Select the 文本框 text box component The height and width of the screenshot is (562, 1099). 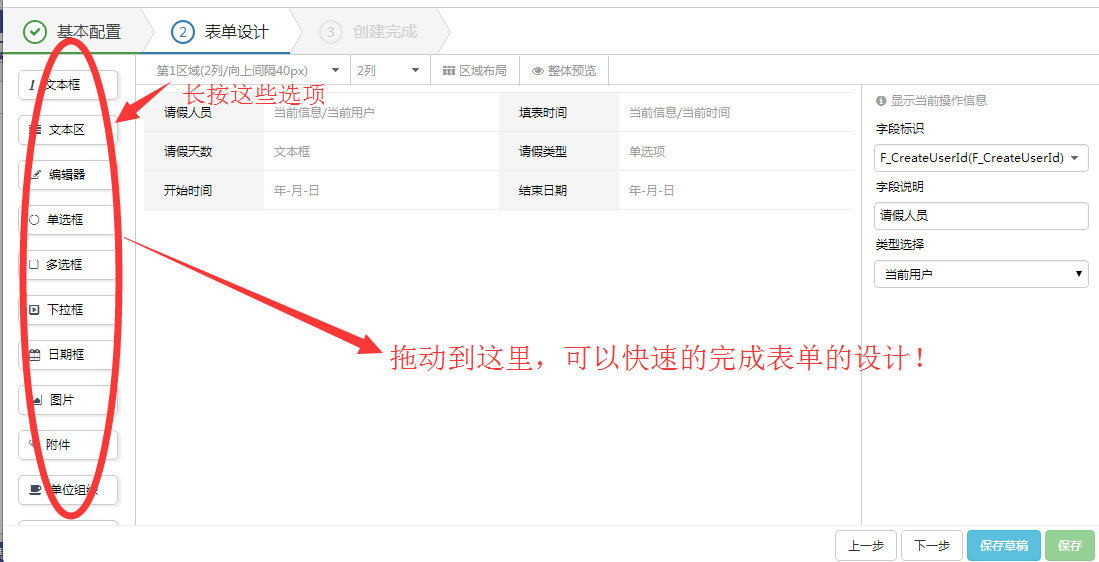click(67, 85)
